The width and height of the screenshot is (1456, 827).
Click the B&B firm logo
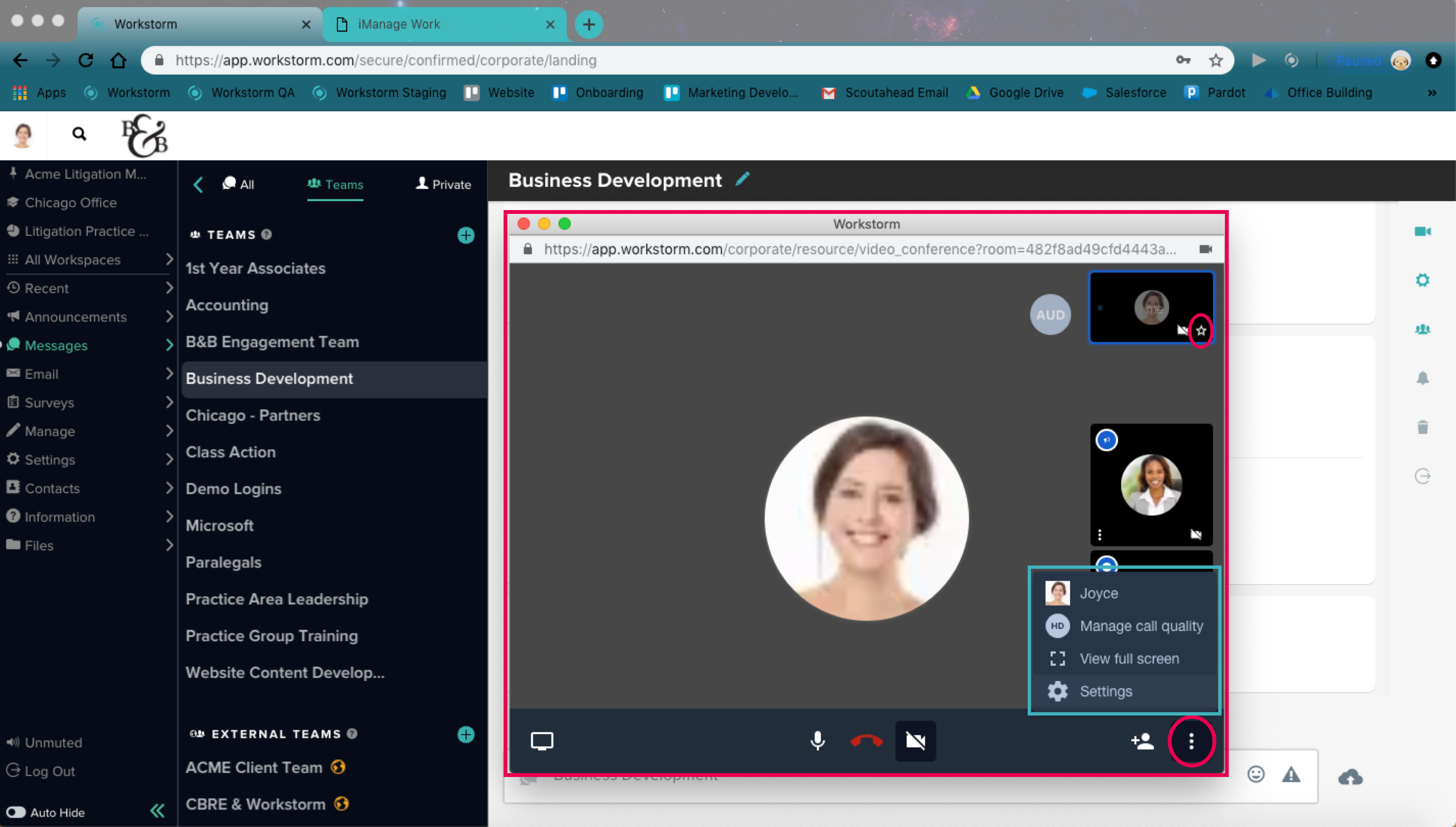tap(144, 136)
